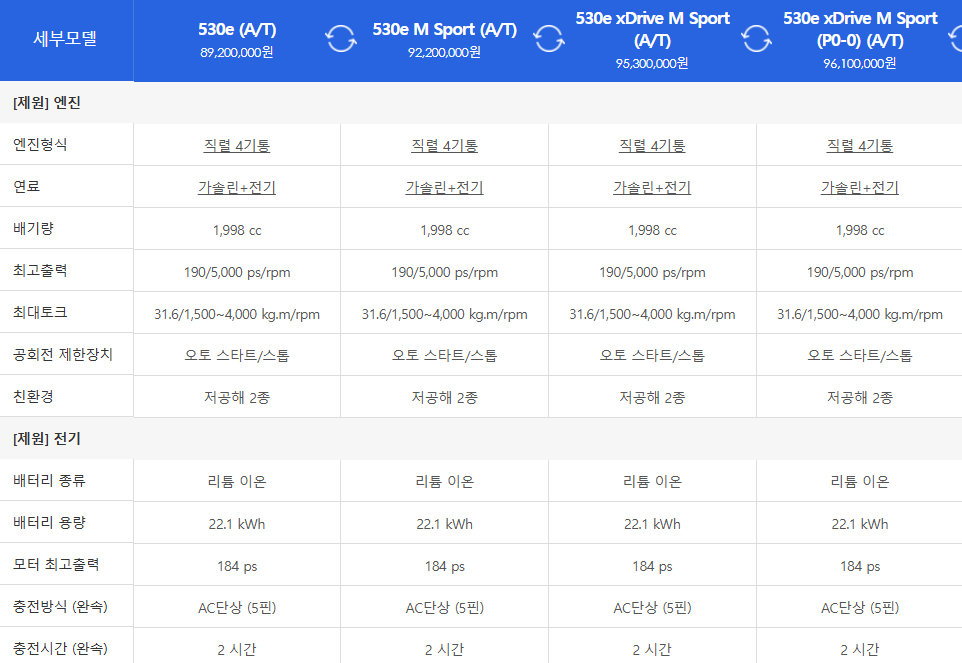Click the [제원] 엔진 section heading
This screenshot has width=962, height=663.
[x=47, y=102]
